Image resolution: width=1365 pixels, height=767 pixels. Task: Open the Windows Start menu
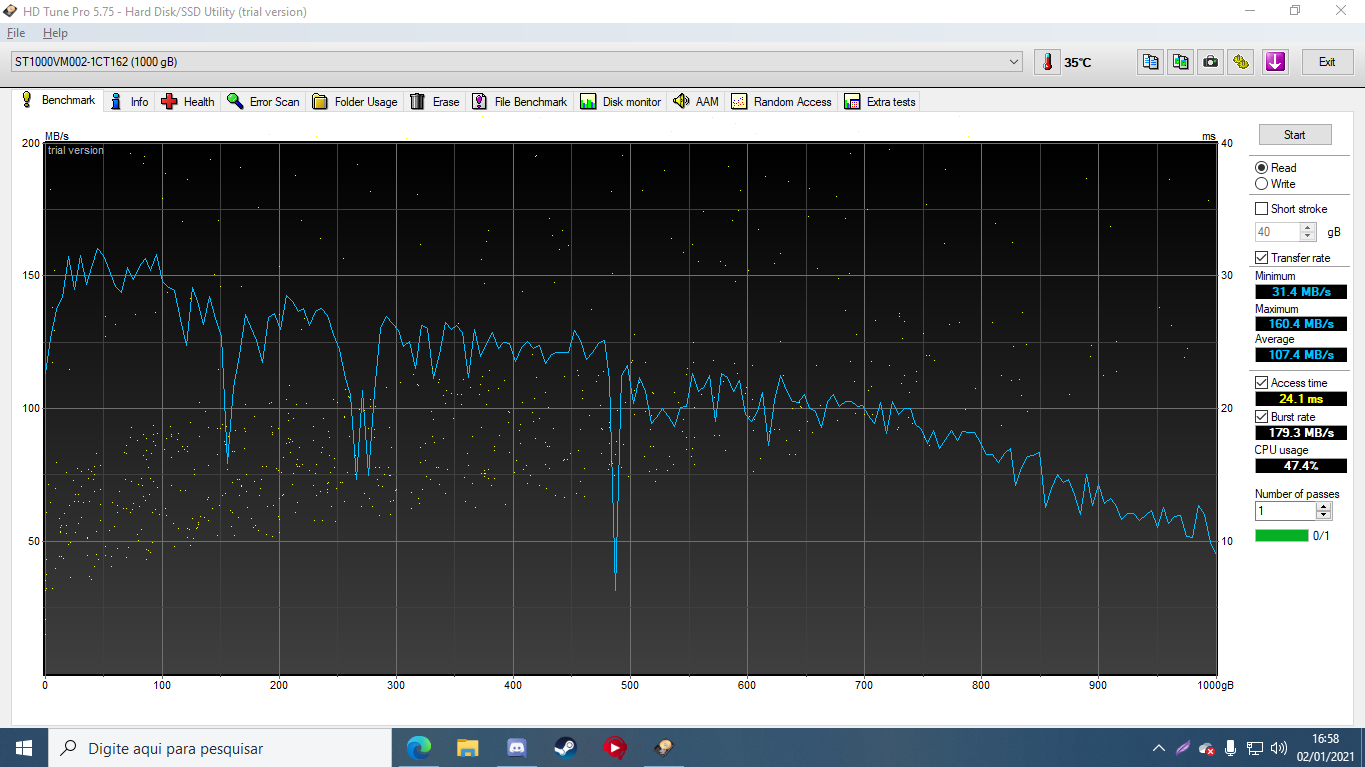(24, 748)
